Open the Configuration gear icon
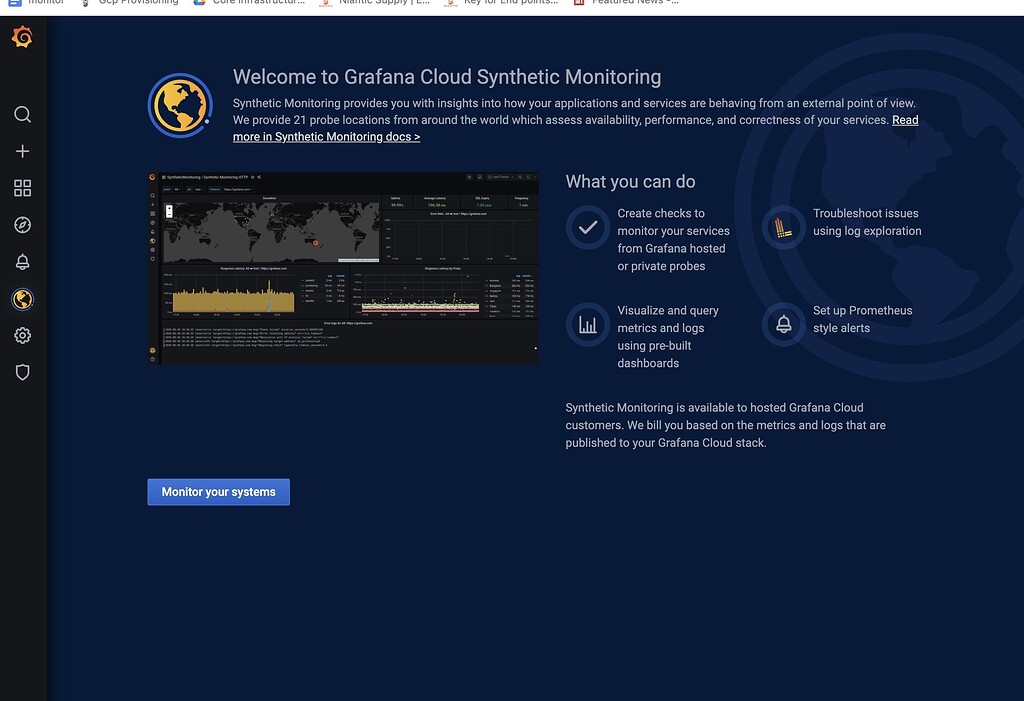Screen dimensions: 1024x701 click(x=22, y=335)
